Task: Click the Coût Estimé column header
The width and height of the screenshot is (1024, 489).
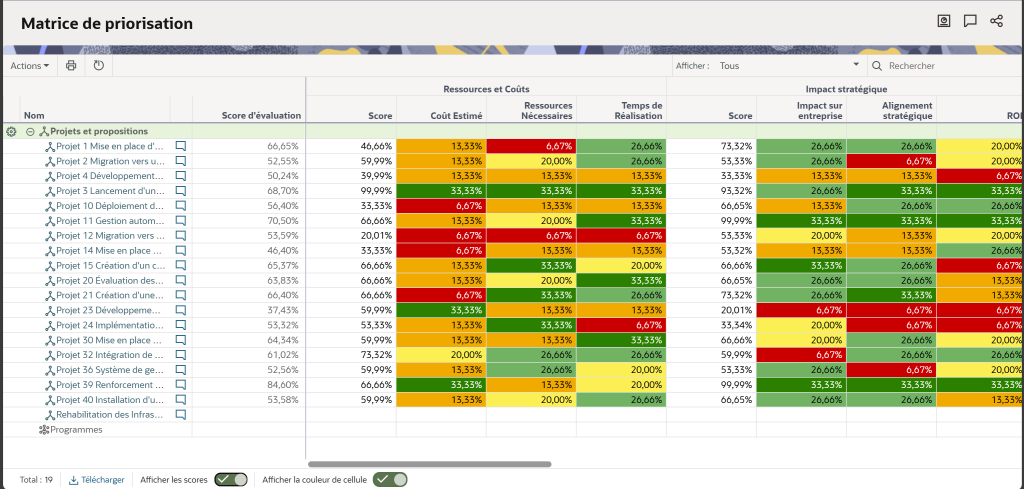Action: (x=456, y=116)
